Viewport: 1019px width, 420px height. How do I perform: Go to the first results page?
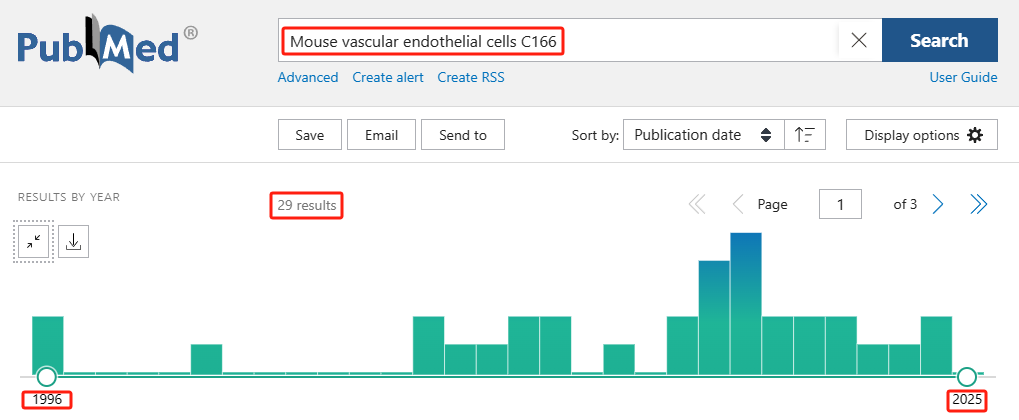[x=697, y=205]
